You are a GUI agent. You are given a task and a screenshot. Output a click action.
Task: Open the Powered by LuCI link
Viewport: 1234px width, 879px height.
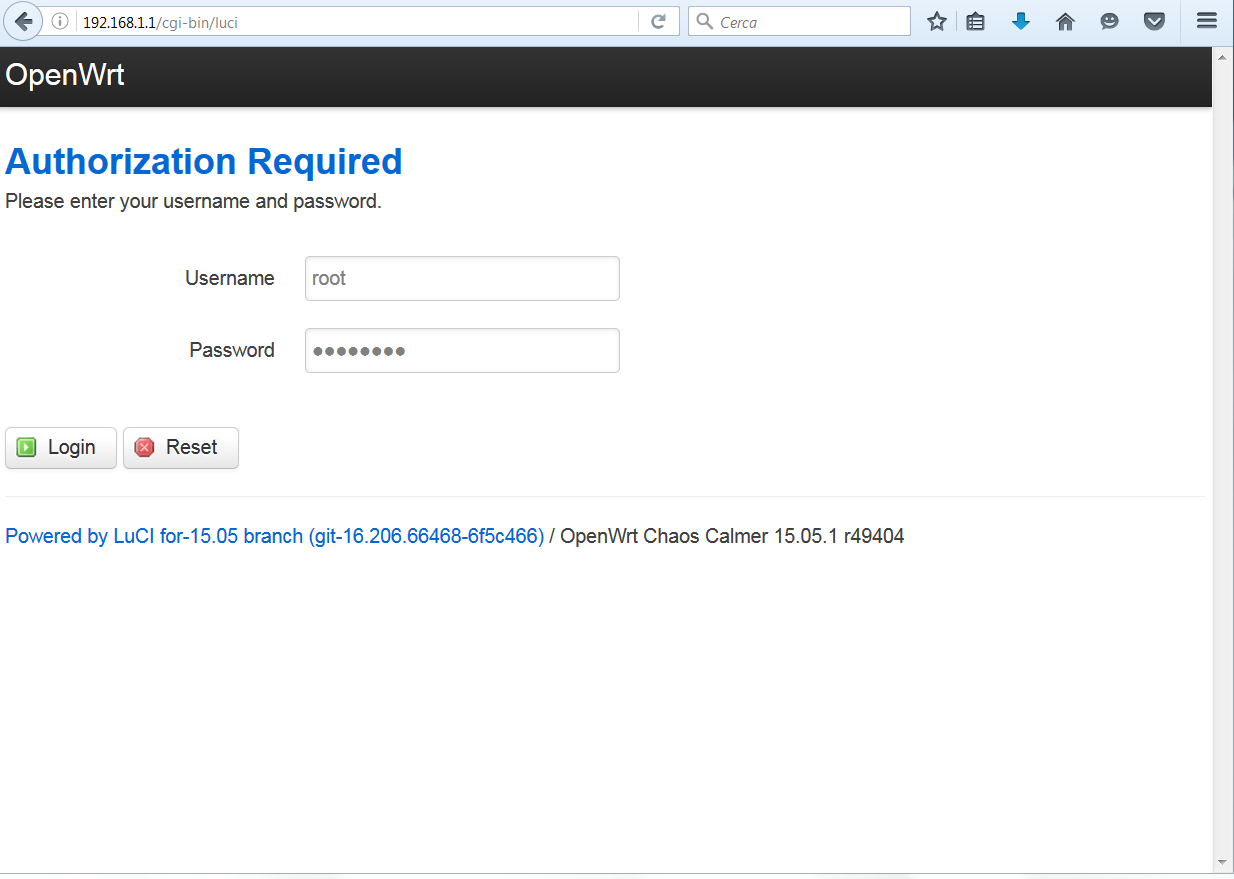pyautogui.click(x=275, y=537)
